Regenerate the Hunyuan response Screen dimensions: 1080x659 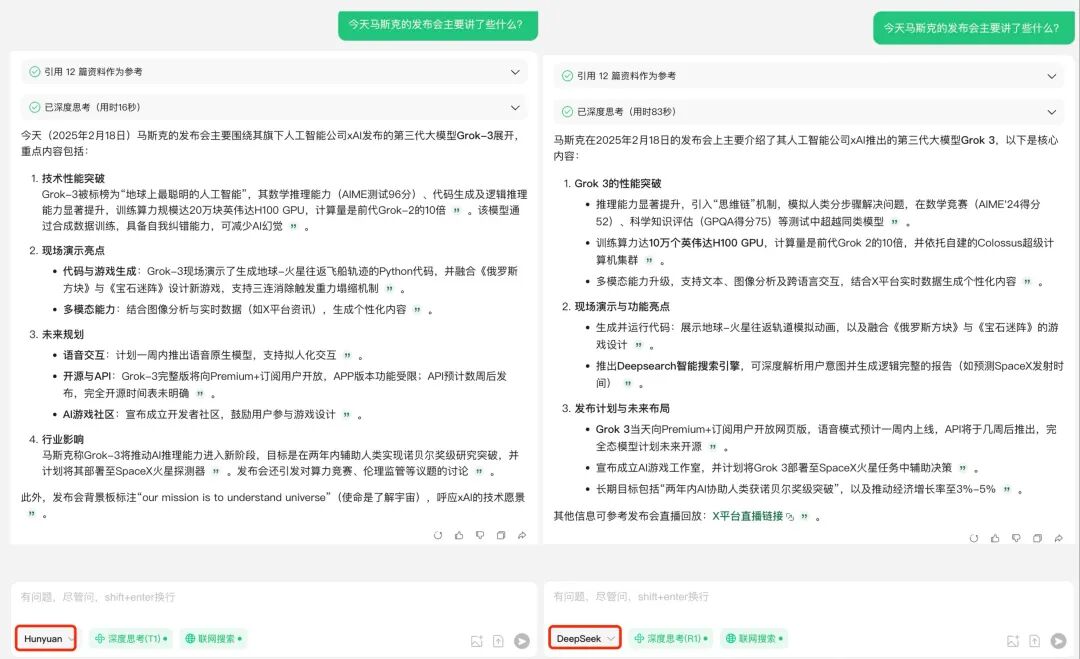click(437, 535)
